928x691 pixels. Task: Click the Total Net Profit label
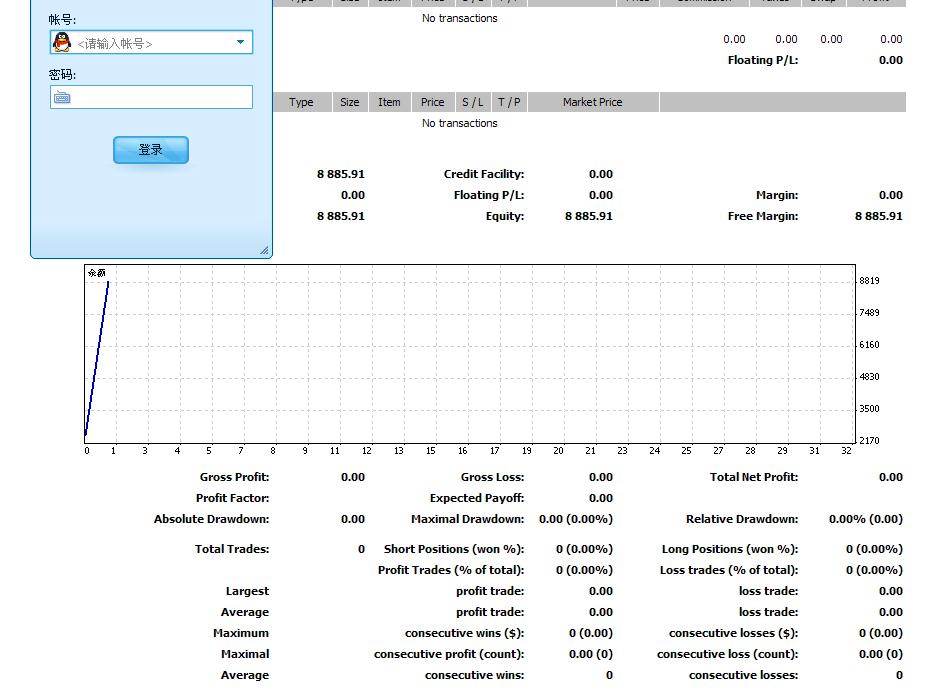tap(753, 477)
